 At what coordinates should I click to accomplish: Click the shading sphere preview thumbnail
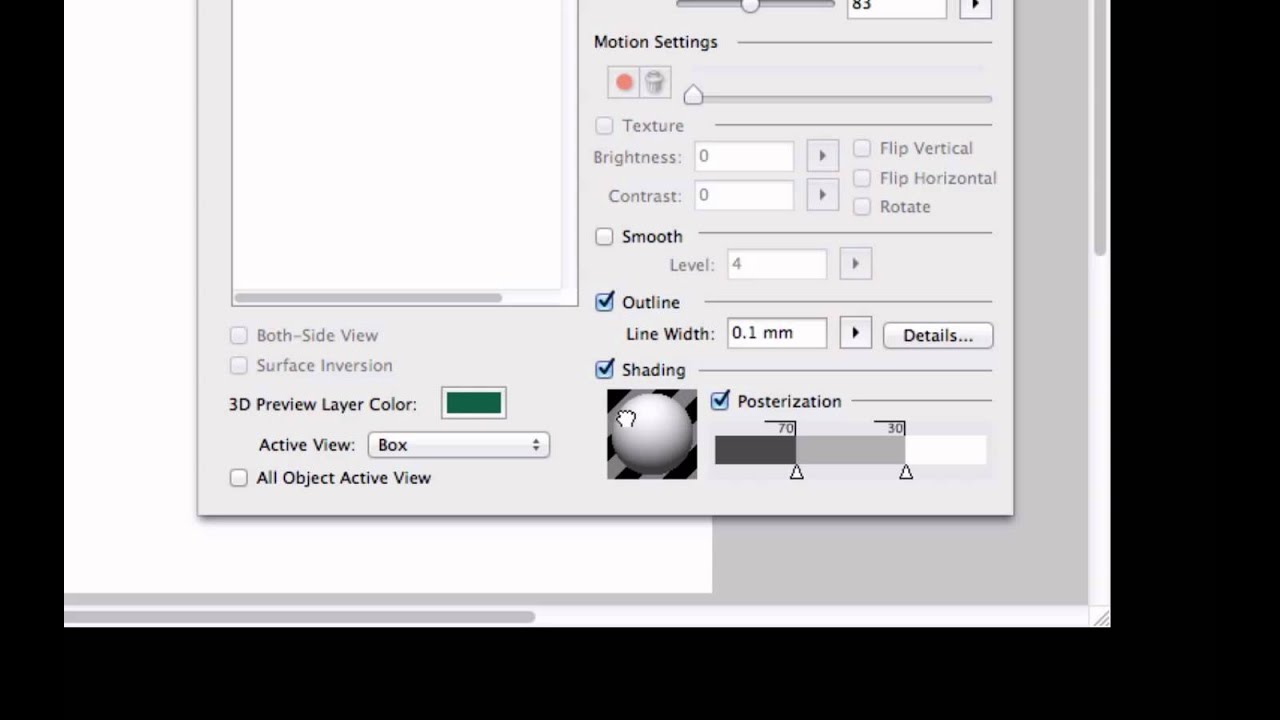651,434
